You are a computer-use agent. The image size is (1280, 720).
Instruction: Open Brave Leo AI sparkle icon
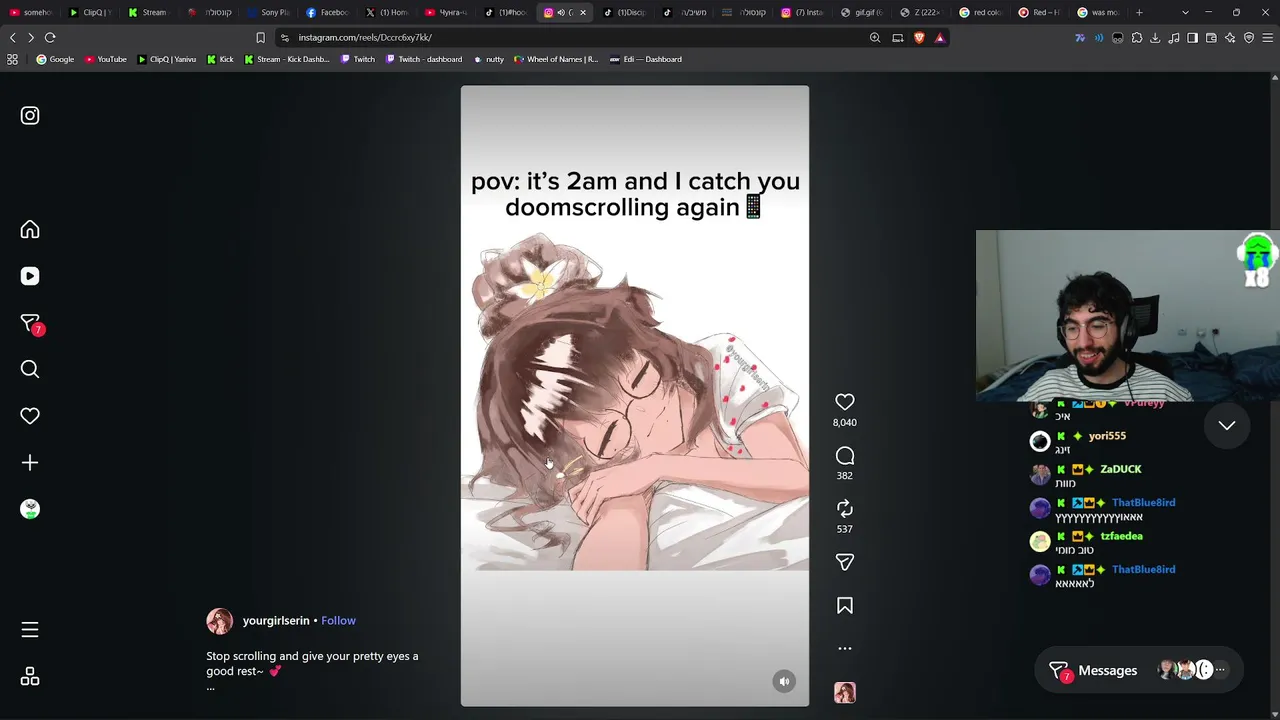[x=1230, y=38]
